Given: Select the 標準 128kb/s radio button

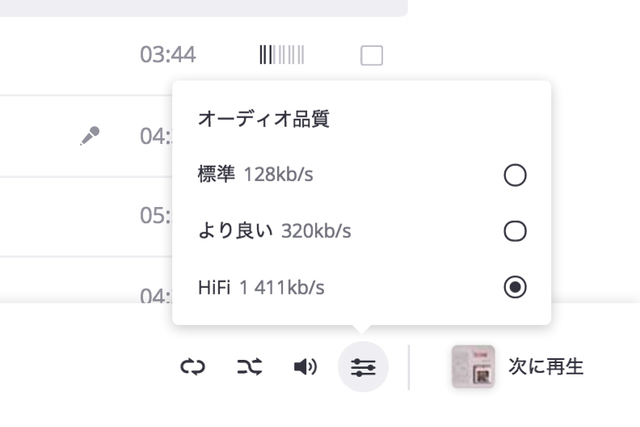Looking at the screenshot, I should 515,176.
